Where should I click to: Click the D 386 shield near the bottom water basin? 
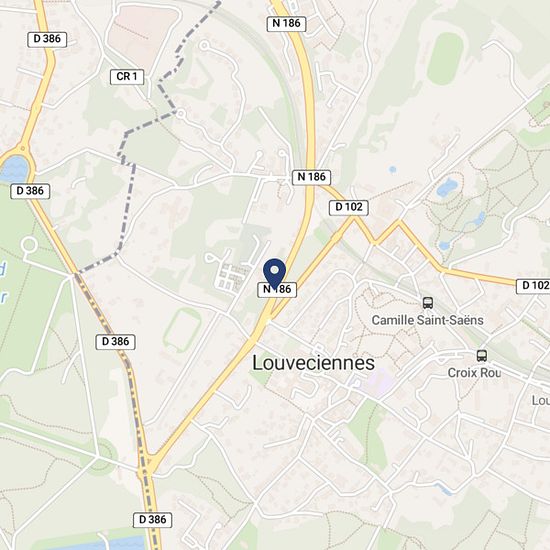(x=153, y=519)
